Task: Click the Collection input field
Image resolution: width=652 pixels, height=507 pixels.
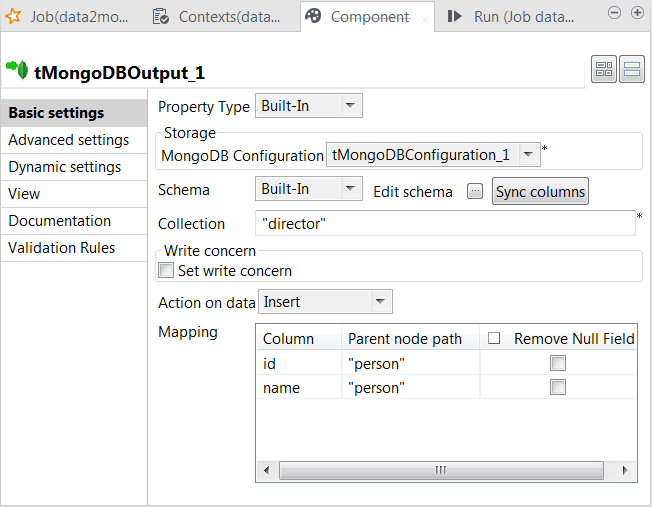Action: 445,223
